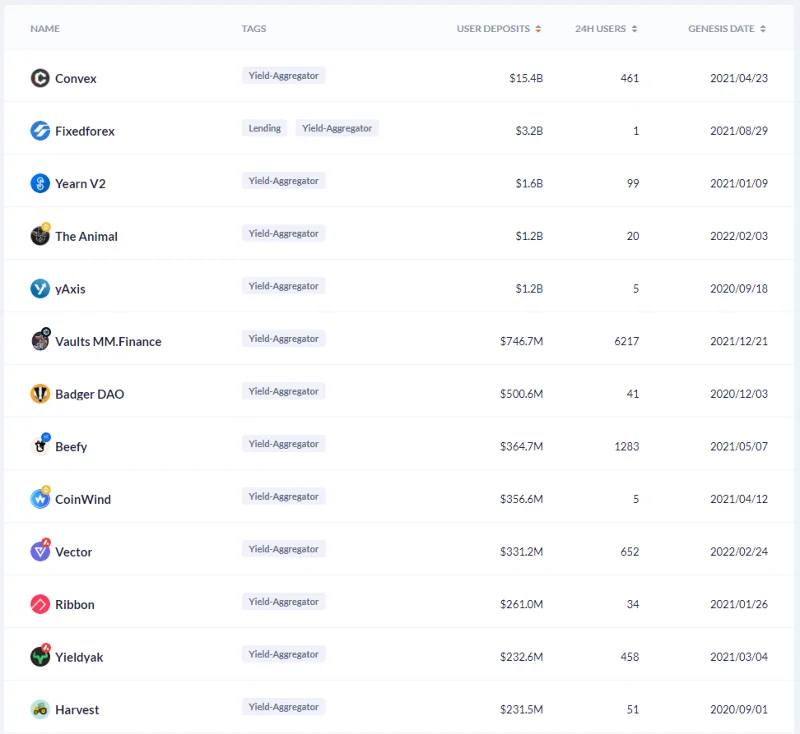Select the $500.6M deposits value

pyautogui.click(x=521, y=393)
